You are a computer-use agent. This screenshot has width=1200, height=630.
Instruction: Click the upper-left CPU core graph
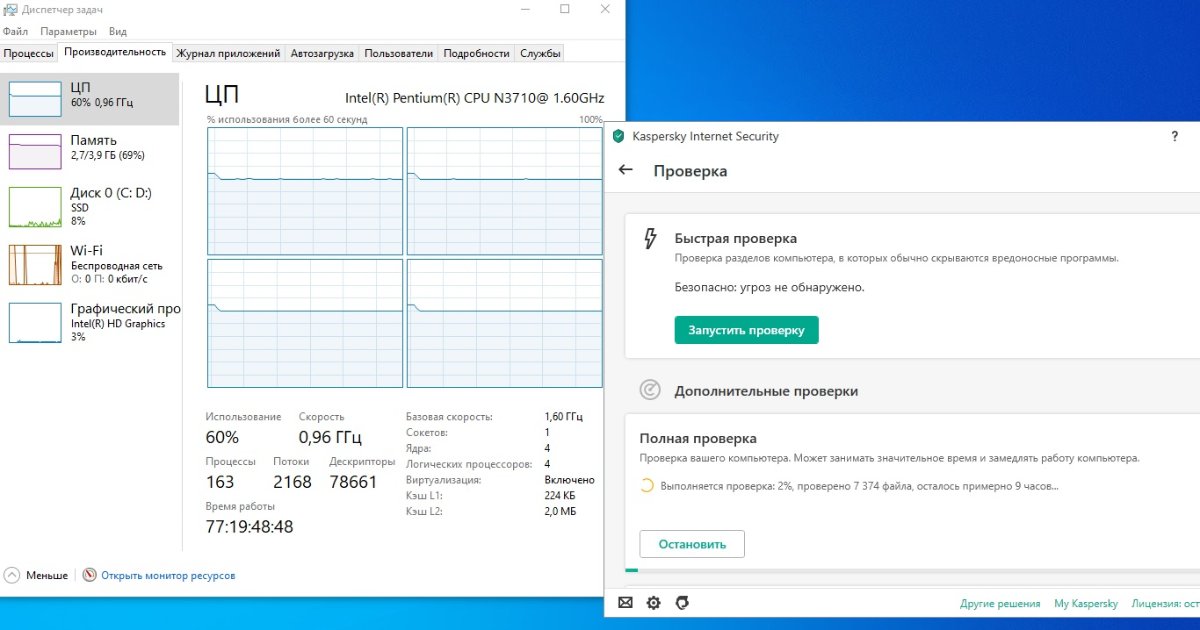pyautogui.click(x=305, y=191)
